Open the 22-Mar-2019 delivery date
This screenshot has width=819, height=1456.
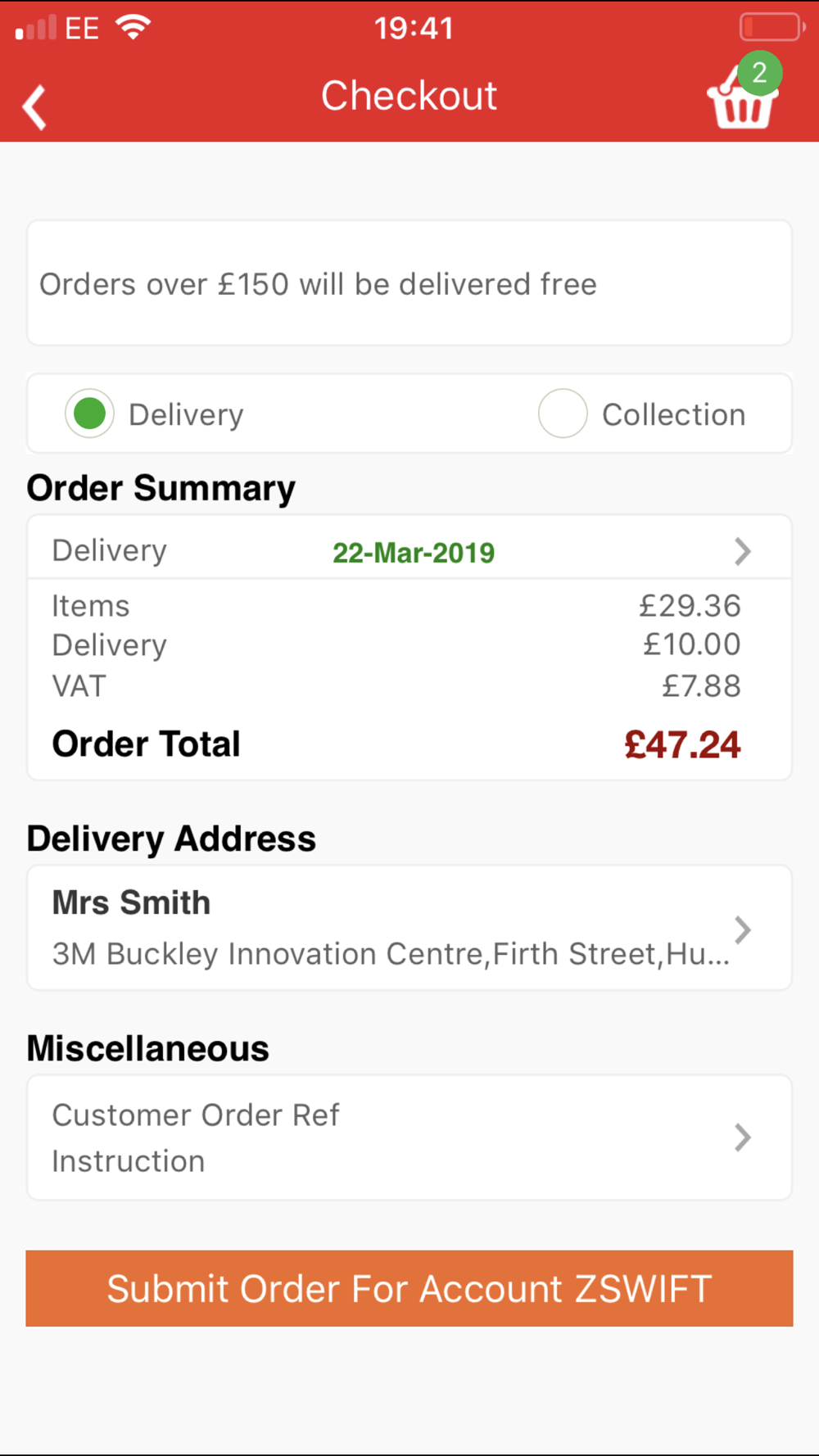414,553
